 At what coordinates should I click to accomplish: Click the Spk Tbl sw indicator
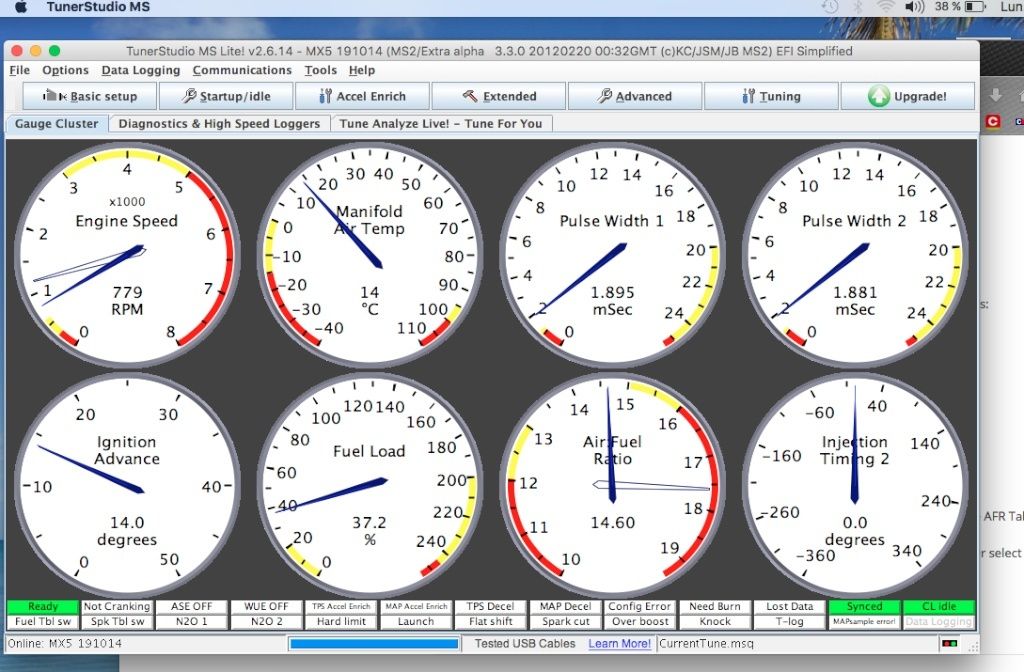click(x=117, y=622)
